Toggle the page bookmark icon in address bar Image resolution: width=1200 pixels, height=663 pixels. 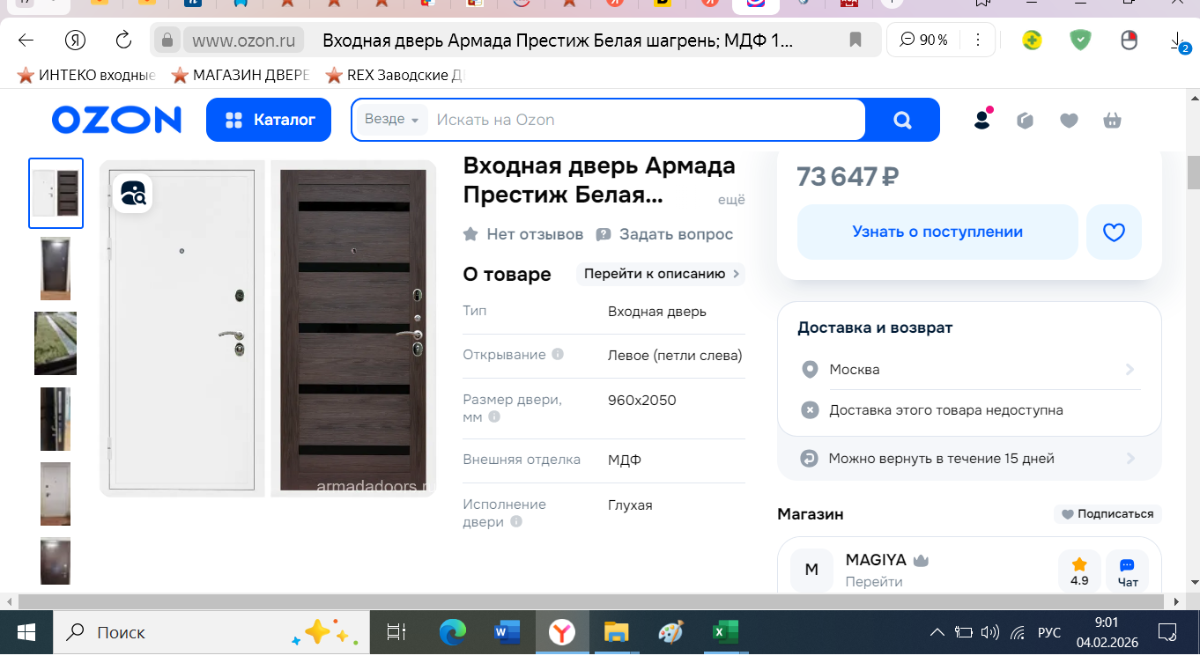point(855,40)
